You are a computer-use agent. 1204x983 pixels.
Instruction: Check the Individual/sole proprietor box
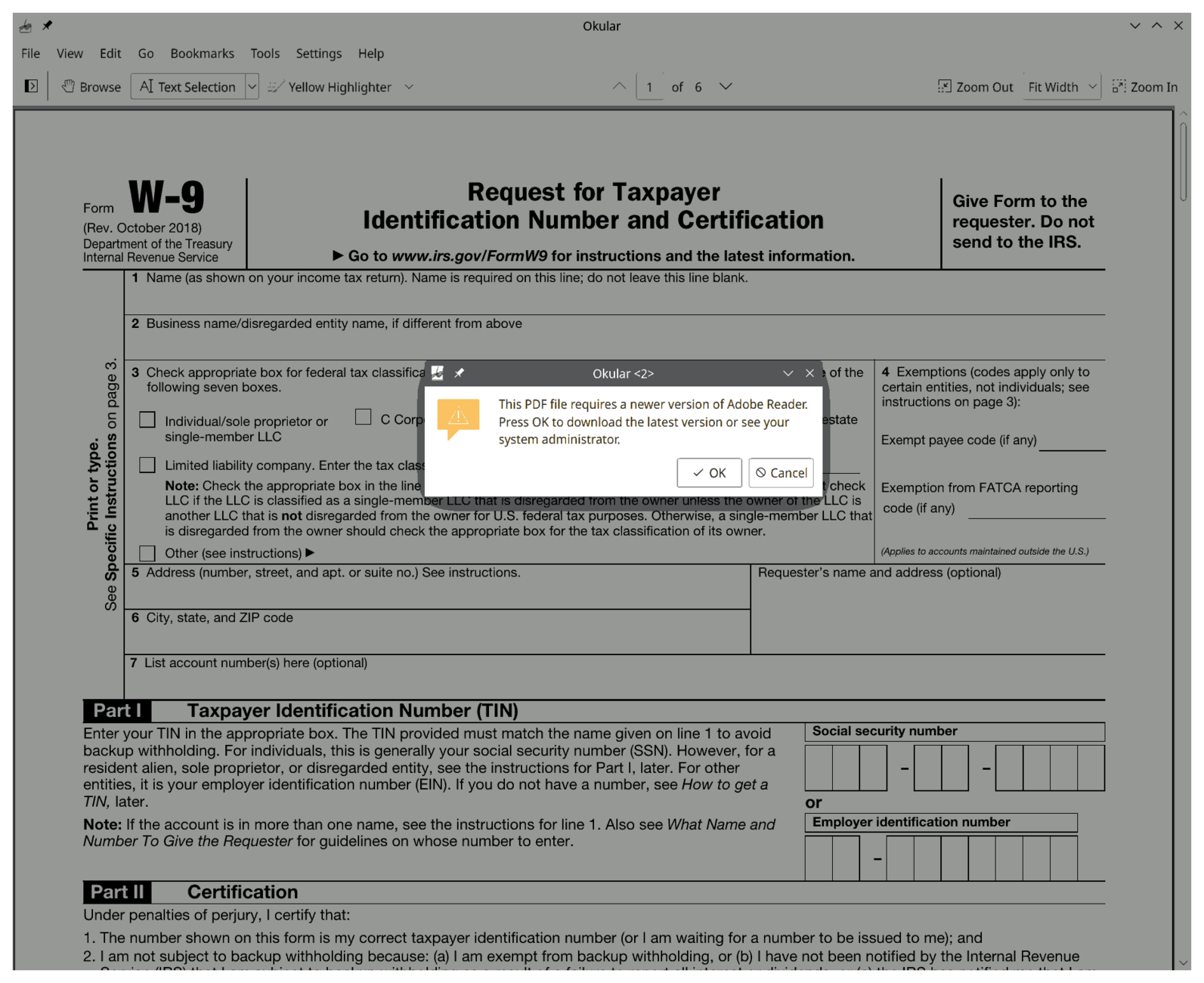(x=147, y=420)
